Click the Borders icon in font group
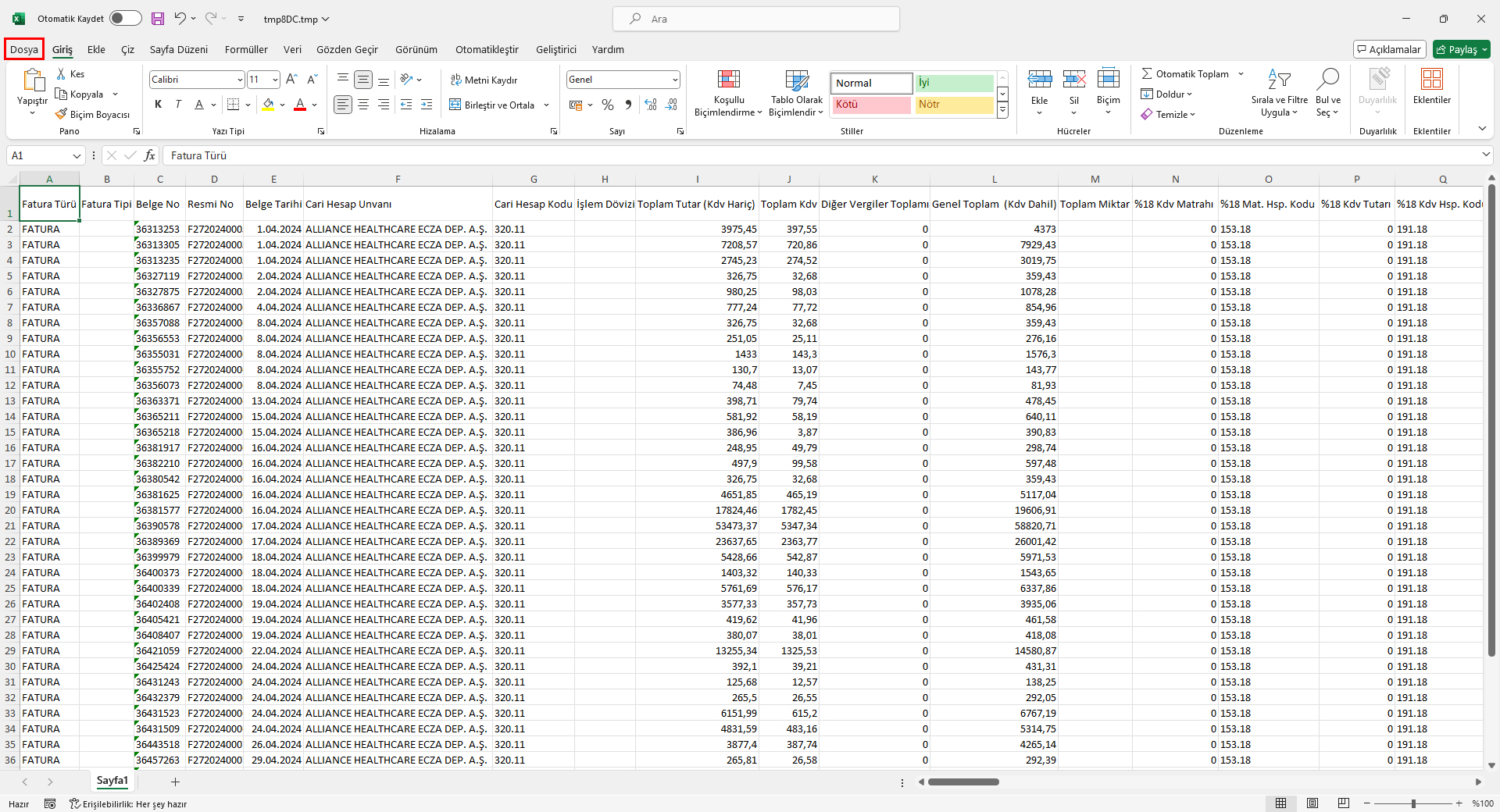Screen dimensions: 1500x812 (233, 105)
